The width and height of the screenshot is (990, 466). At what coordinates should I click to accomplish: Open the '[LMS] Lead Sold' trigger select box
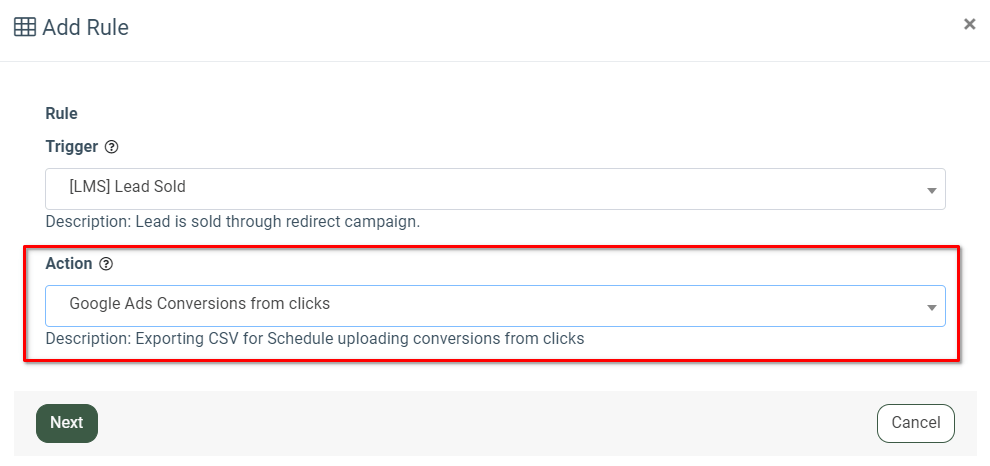[495, 189]
